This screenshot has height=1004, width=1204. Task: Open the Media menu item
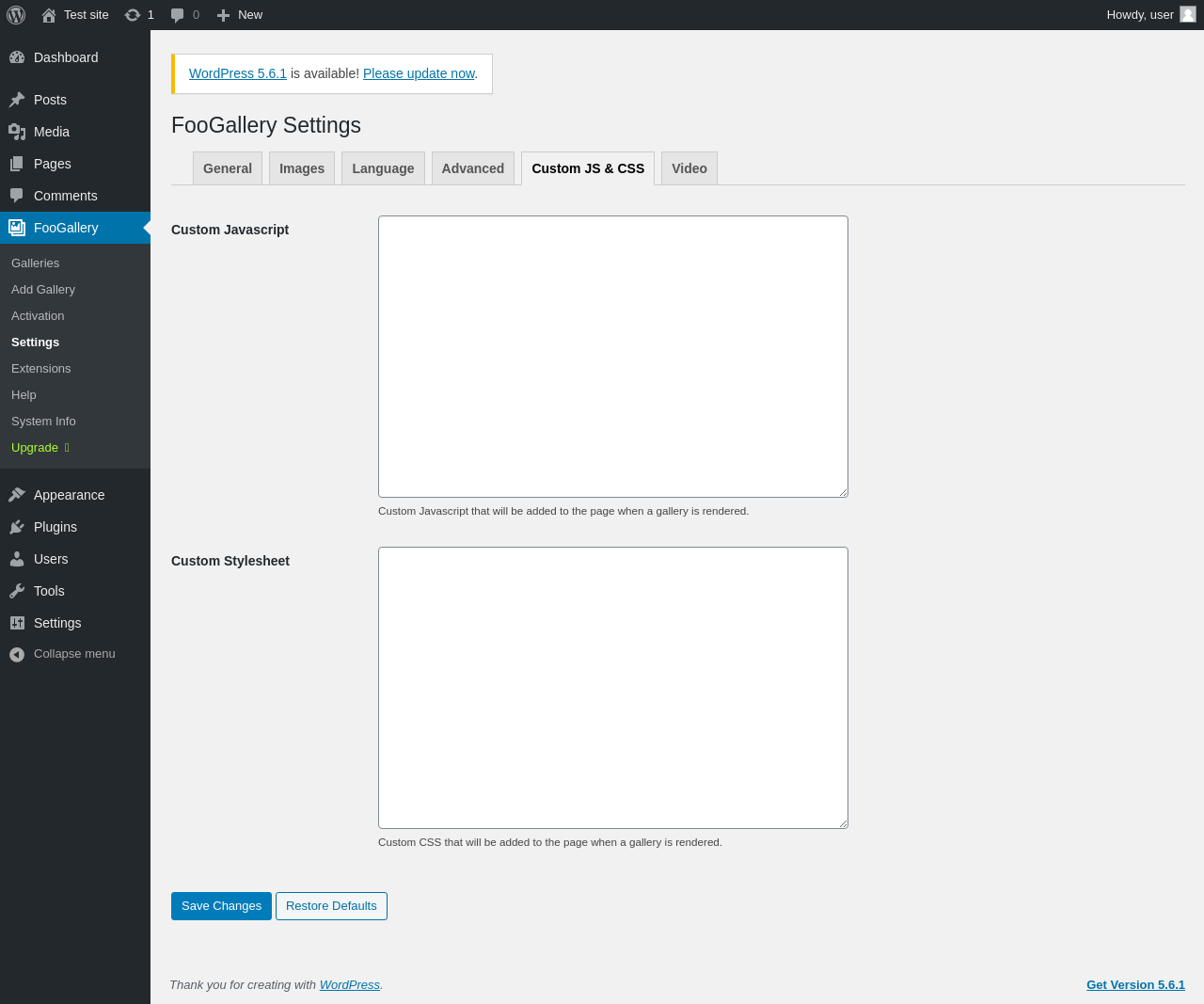[75, 132]
